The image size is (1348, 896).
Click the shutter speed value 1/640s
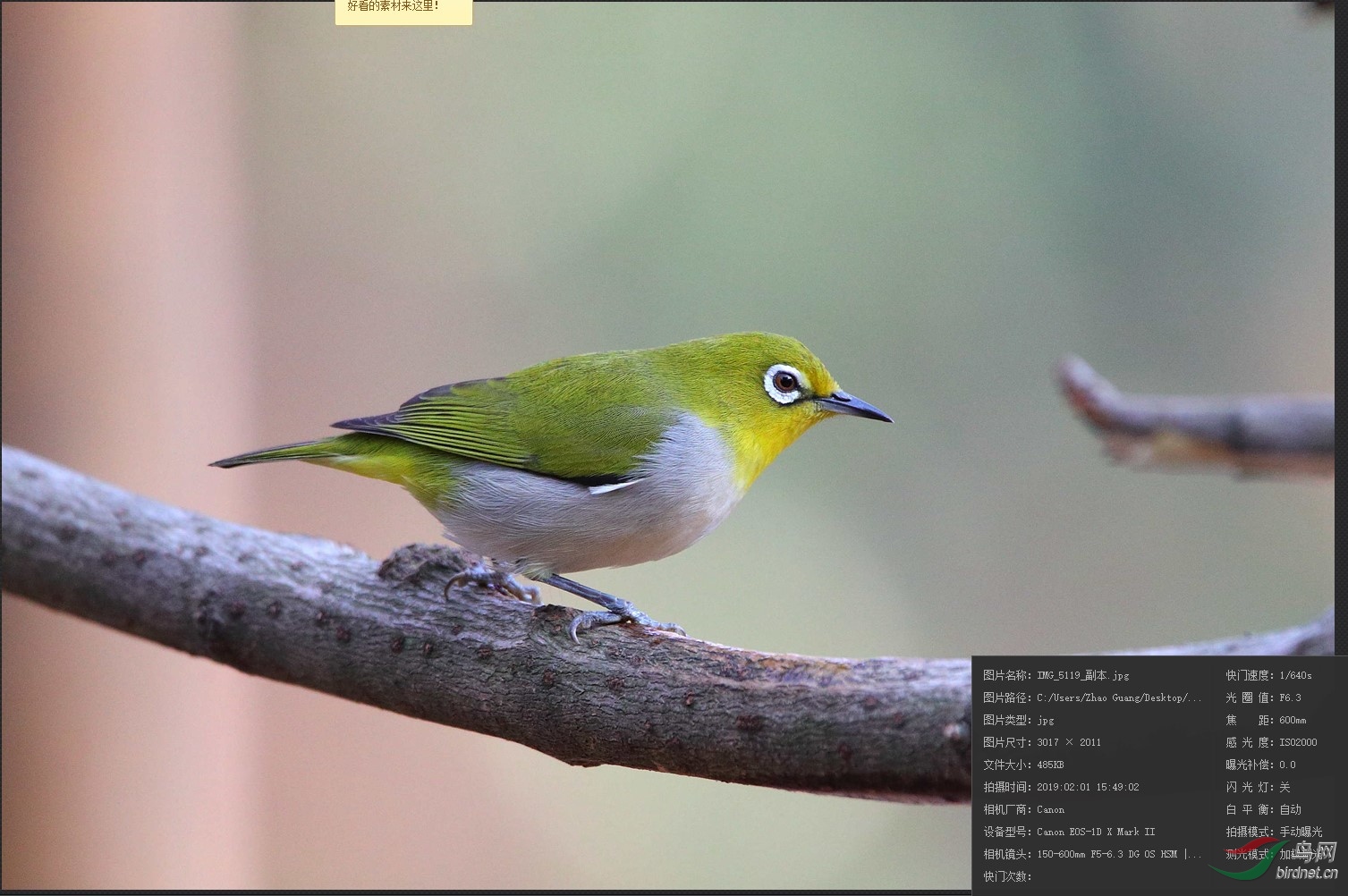click(x=1293, y=675)
